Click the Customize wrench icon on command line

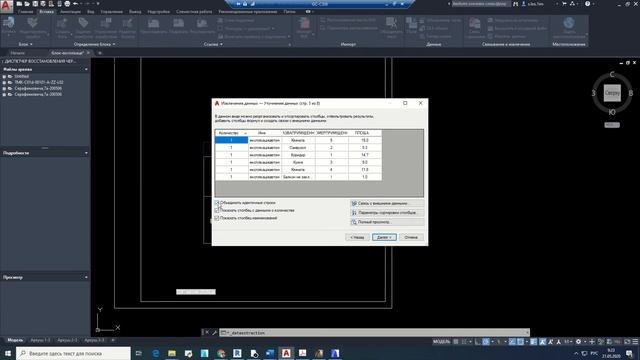click(215, 333)
